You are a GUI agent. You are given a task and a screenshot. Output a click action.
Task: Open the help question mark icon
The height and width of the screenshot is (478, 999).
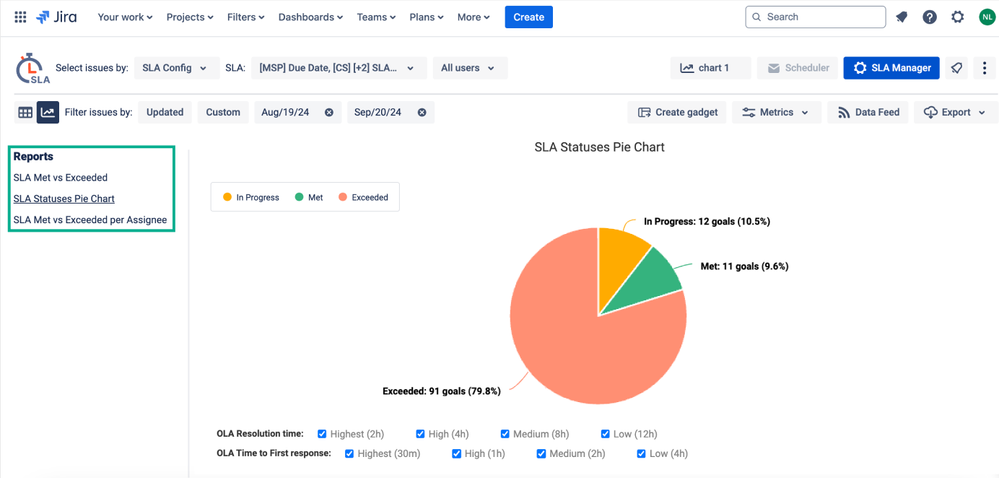pyautogui.click(x=930, y=17)
